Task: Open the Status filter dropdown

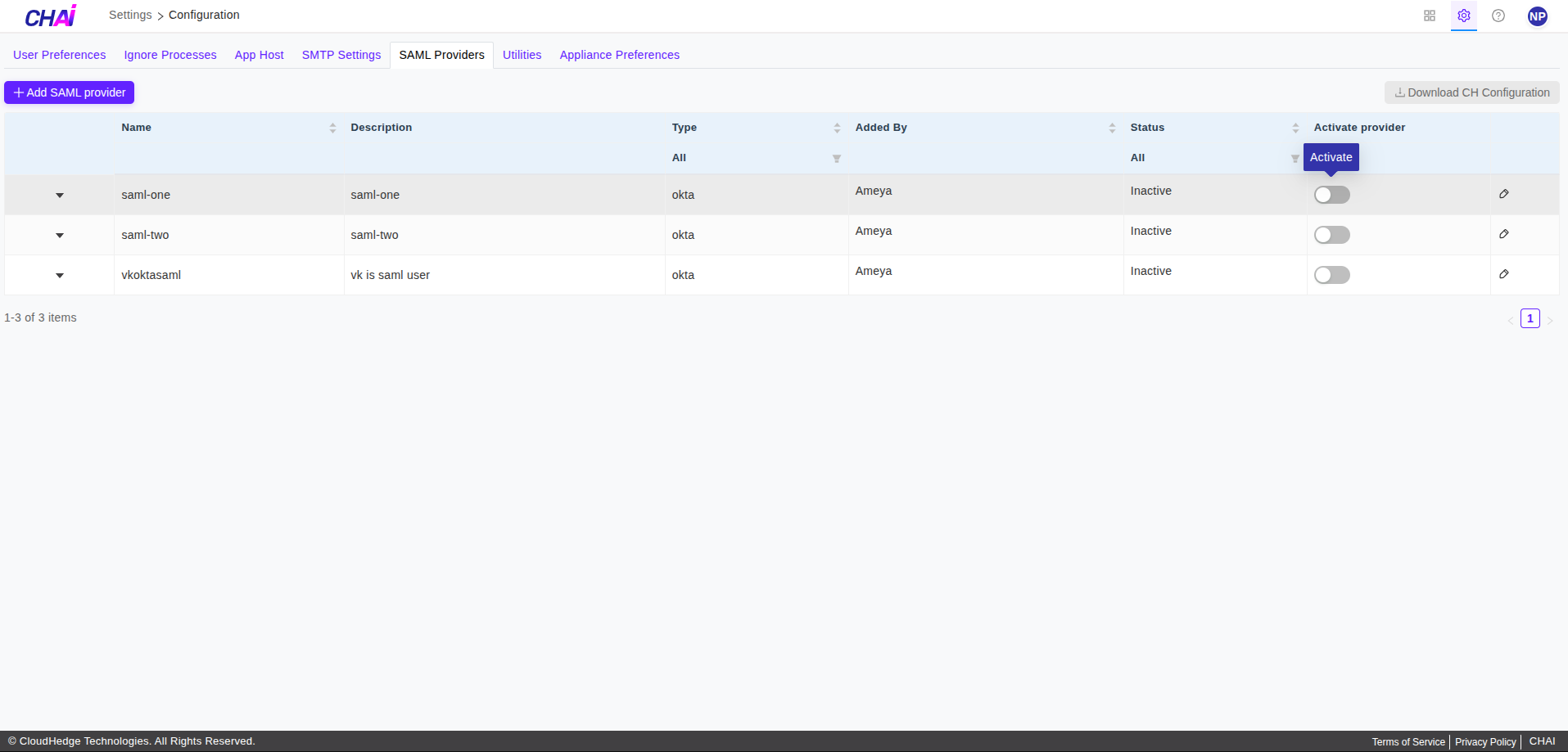Action: tap(1295, 159)
